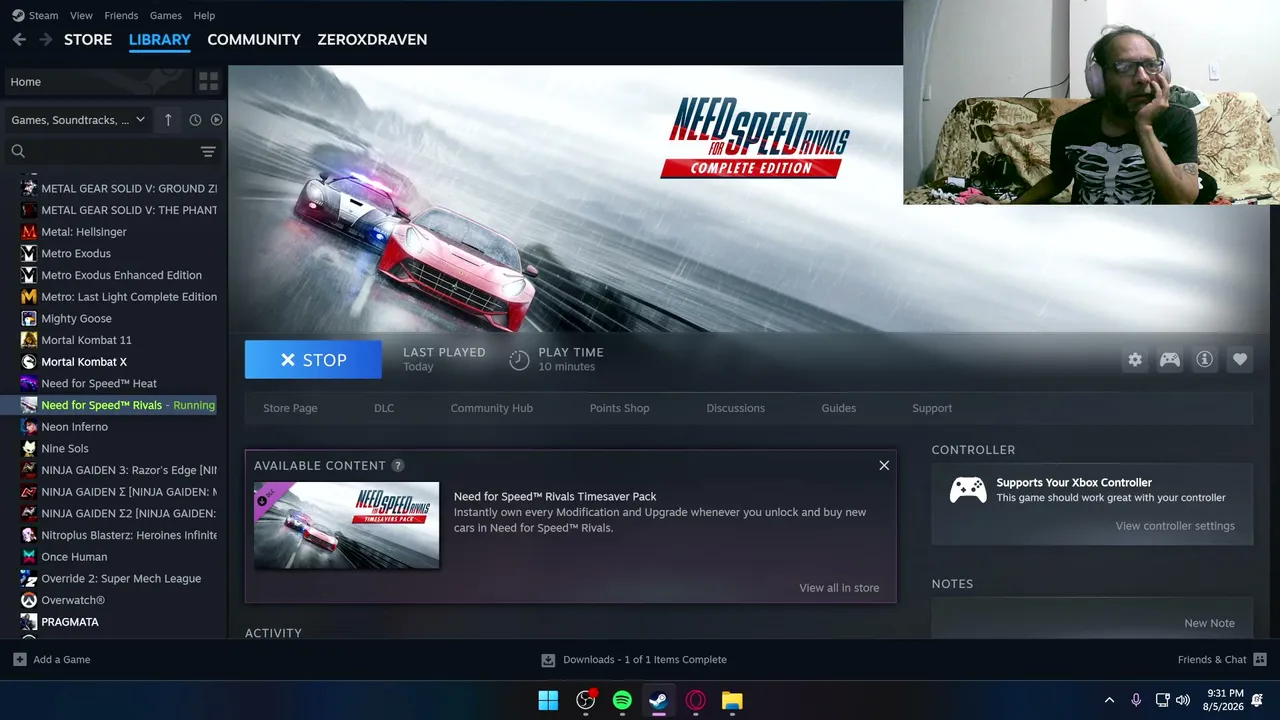Select Metal: Hellsinger game icon in list

[x=29, y=232]
